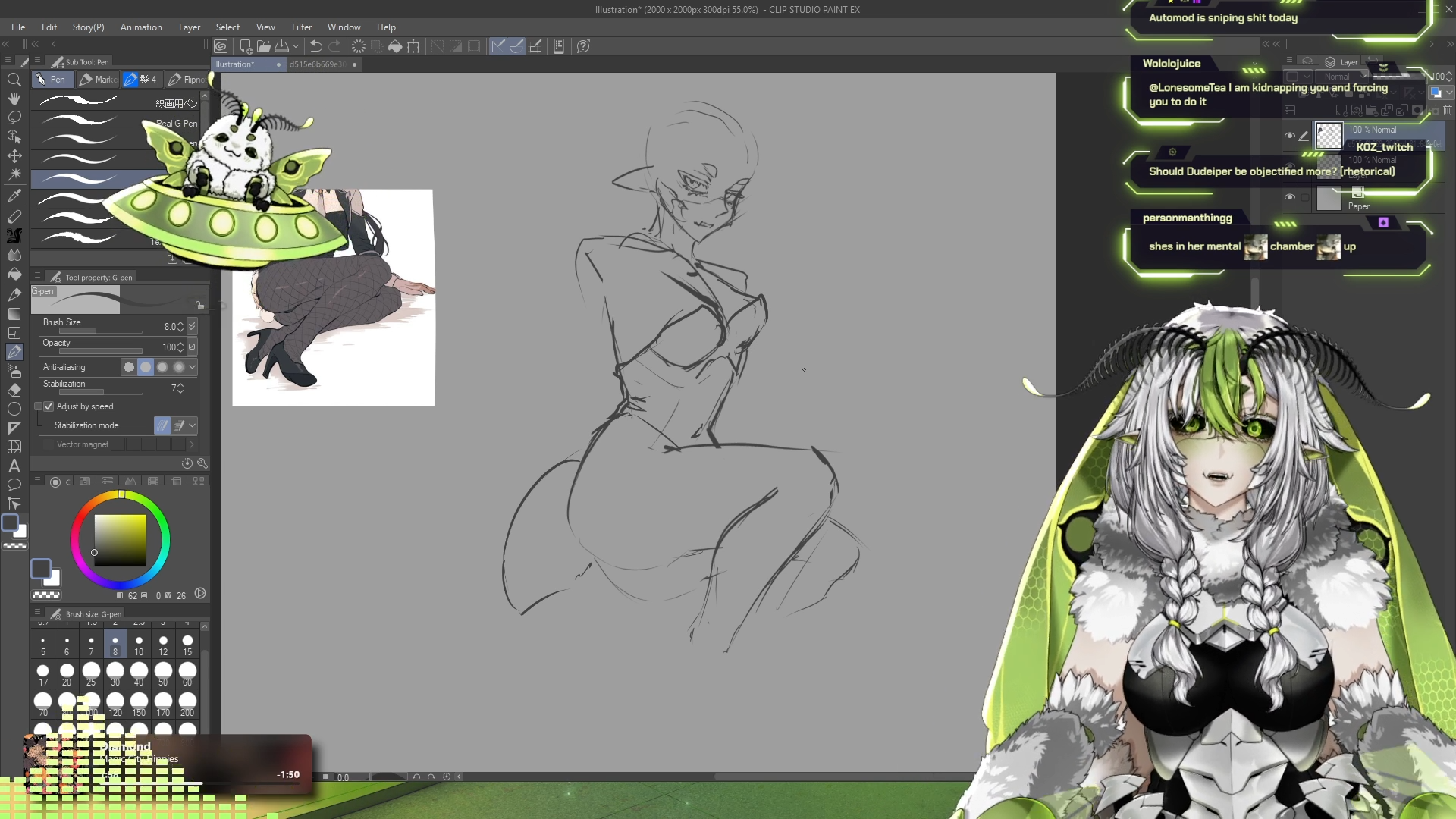
Task: Select the Zoom magnifier tool
Action: pyautogui.click(x=14, y=80)
